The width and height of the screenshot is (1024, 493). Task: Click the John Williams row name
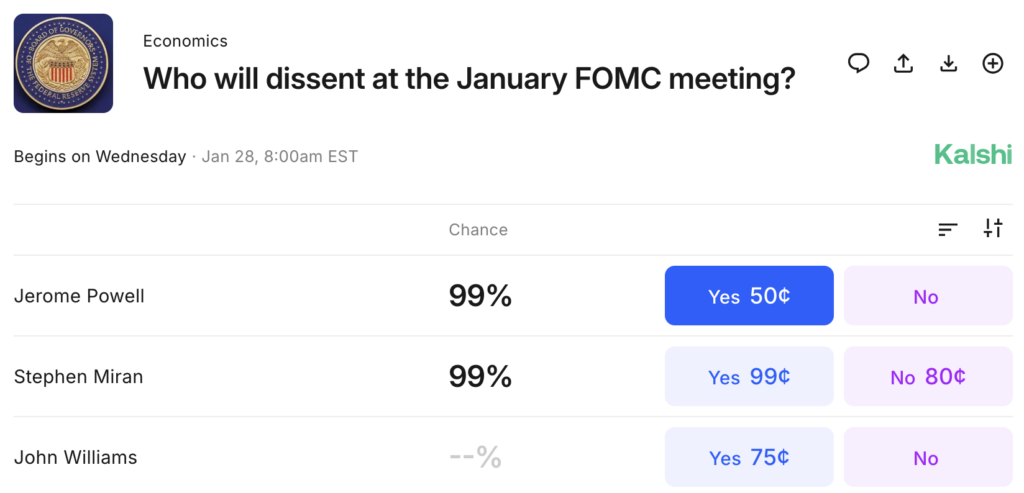coord(75,458)
